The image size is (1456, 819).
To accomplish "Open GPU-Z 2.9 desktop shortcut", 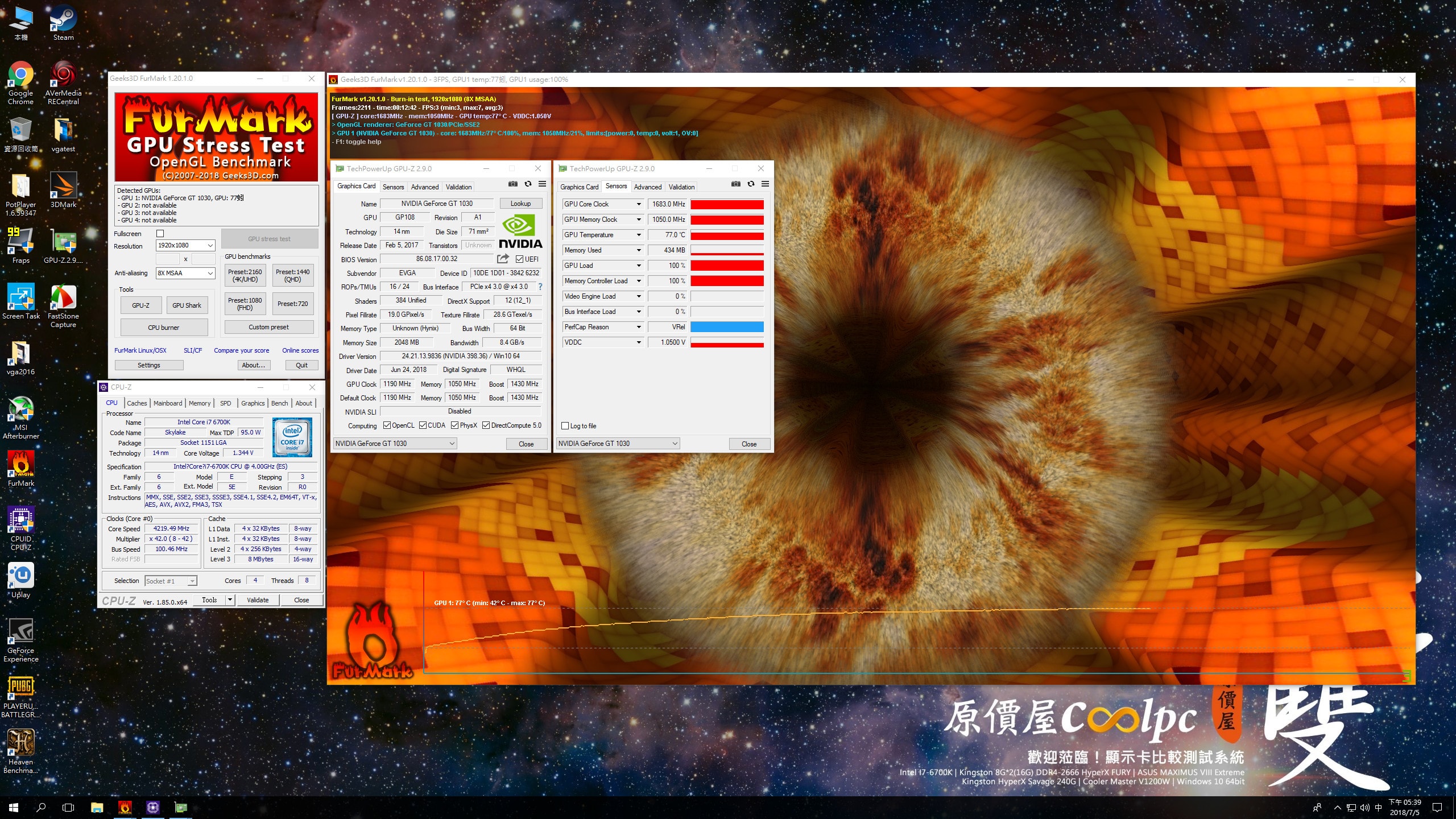I will [x=63, y=246].
